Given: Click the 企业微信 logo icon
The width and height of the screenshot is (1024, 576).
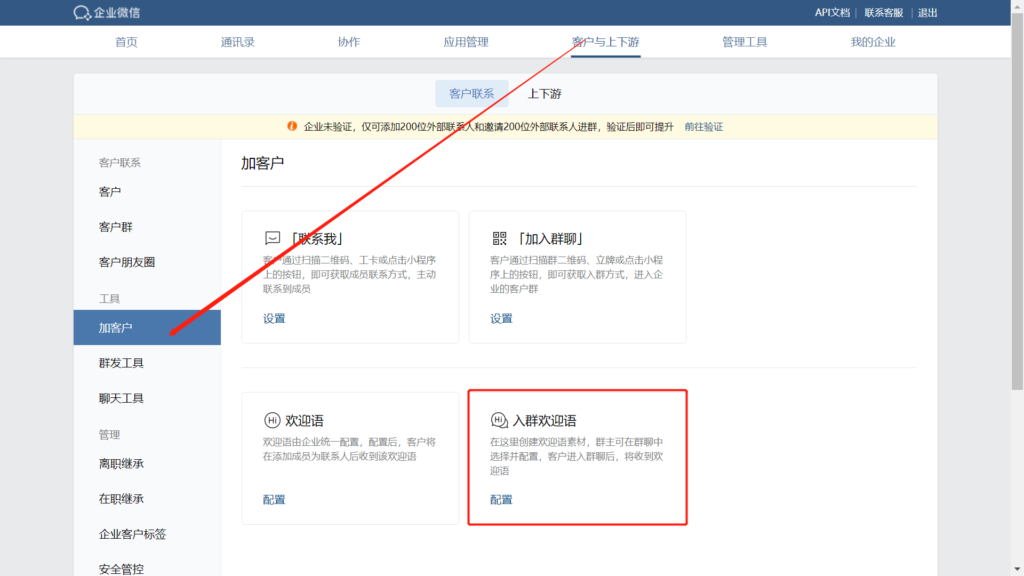Looking at the screenshot, I should point(82,12).
